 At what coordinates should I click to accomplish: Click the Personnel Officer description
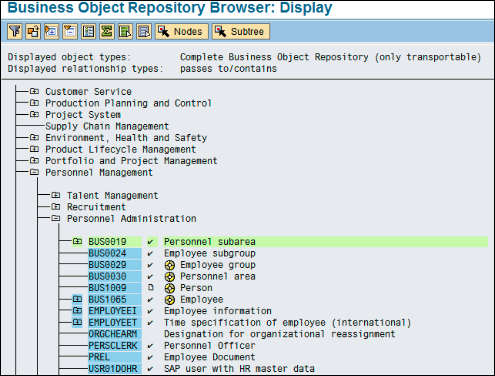click(210, 346)
